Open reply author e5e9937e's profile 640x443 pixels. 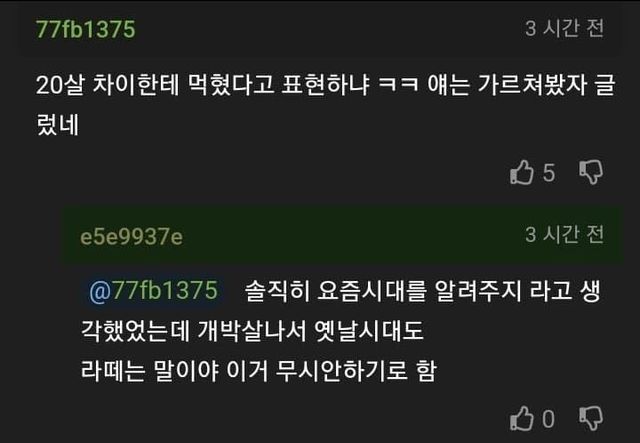[131, 236]
